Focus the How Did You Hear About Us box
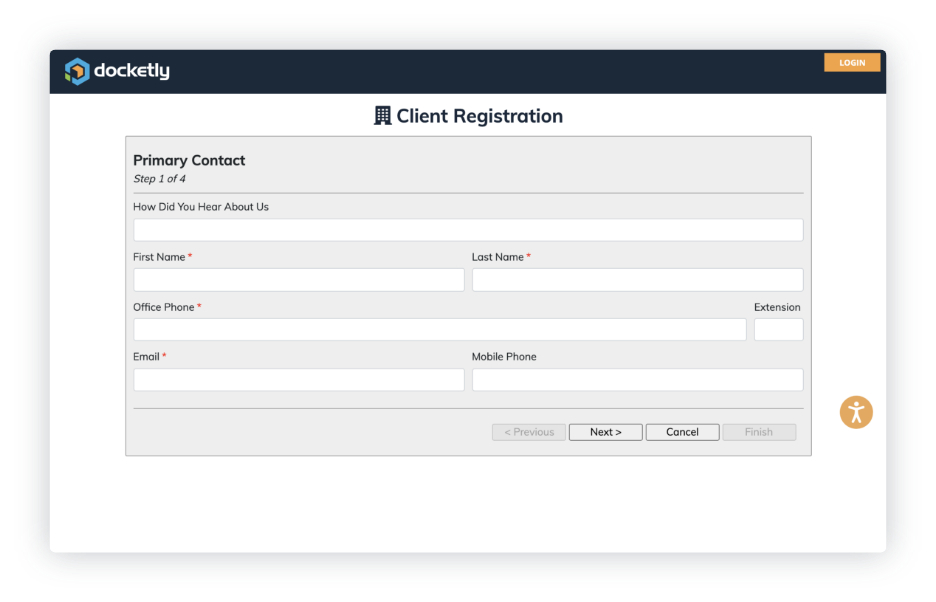The height and width of the screenshot is (602, 936). 468,230
